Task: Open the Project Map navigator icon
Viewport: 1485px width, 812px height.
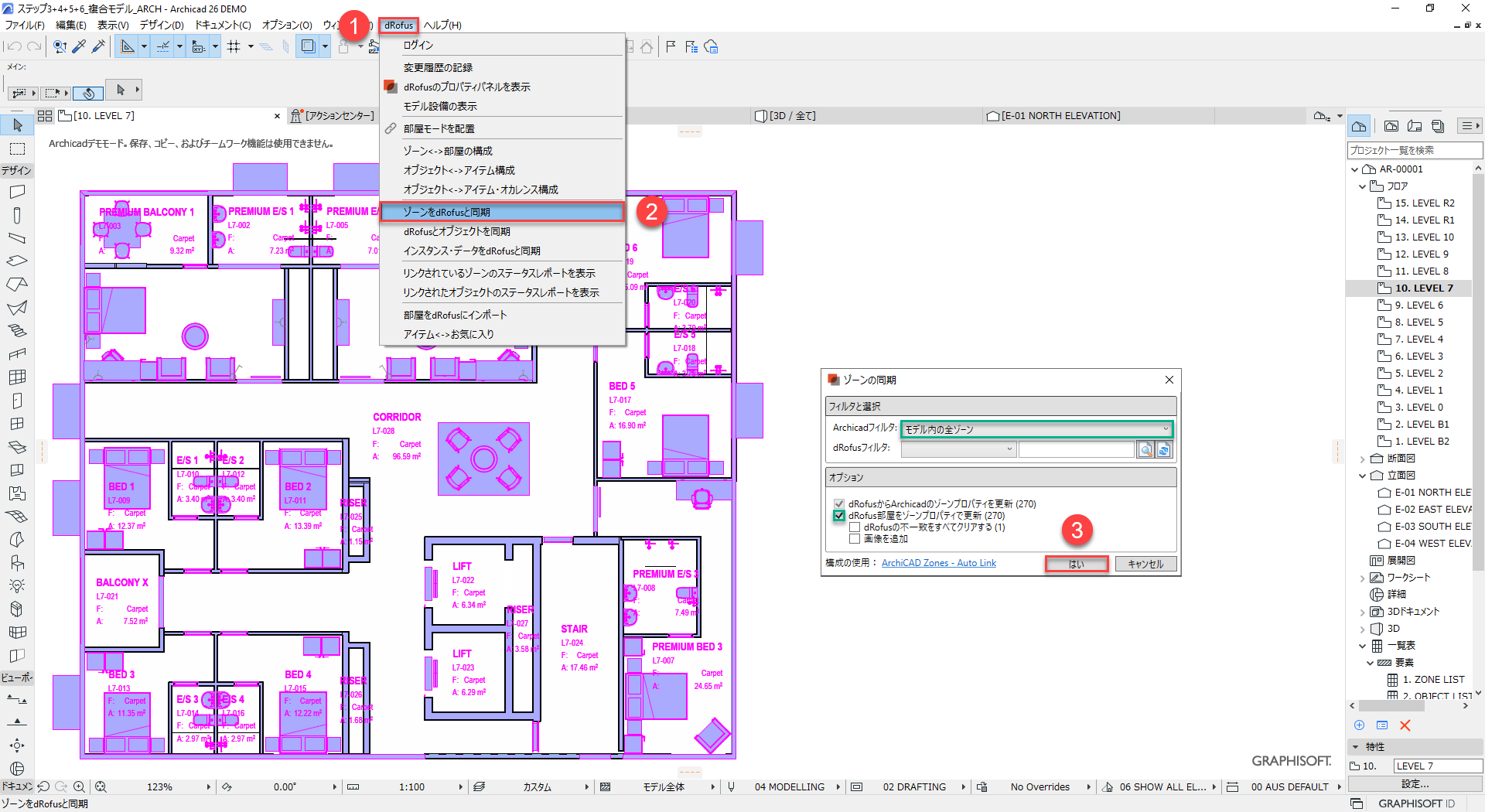Action: 1359,126
